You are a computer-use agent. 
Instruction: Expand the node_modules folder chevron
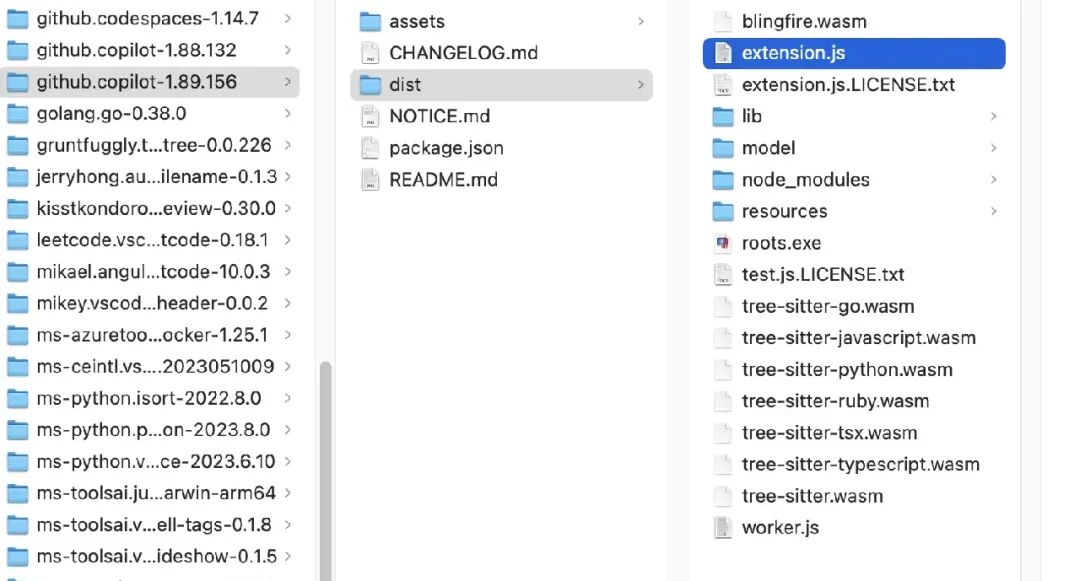coord(993,180)
